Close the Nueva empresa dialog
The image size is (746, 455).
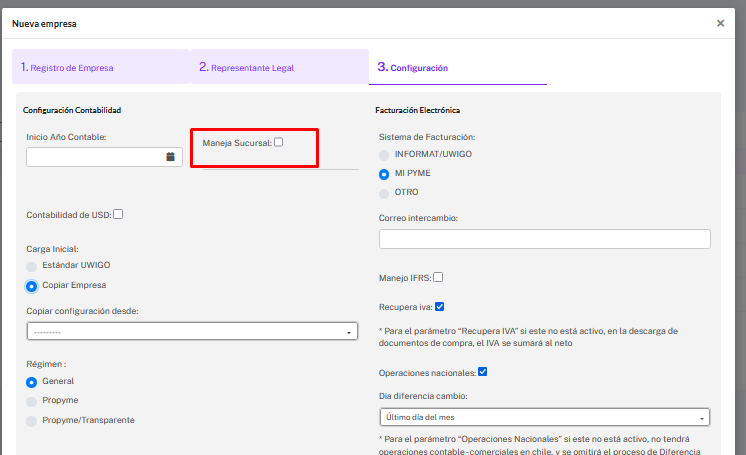[x=720, y=23]
